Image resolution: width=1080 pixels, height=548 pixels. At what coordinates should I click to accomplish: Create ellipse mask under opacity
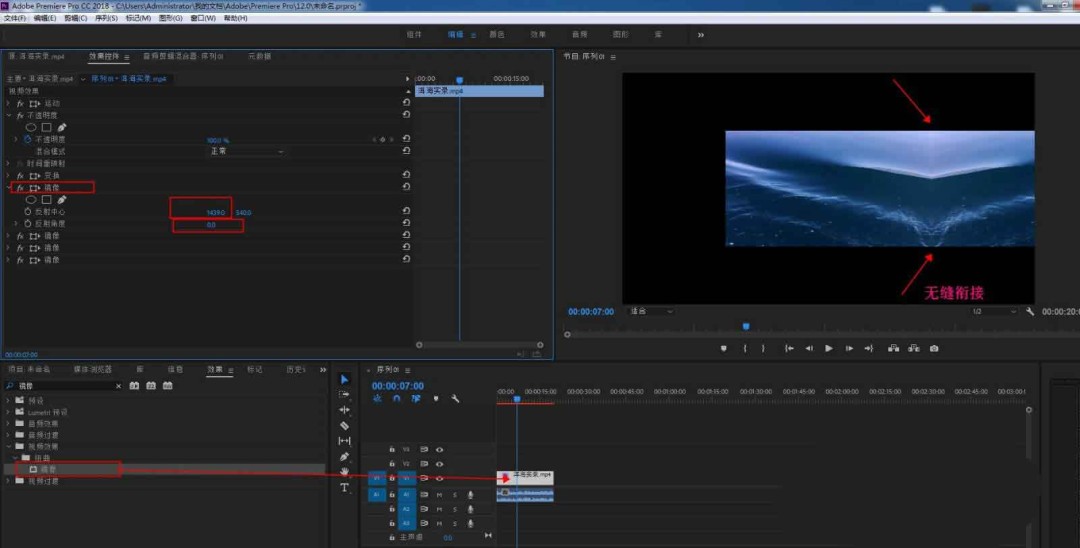coord(31,127)
